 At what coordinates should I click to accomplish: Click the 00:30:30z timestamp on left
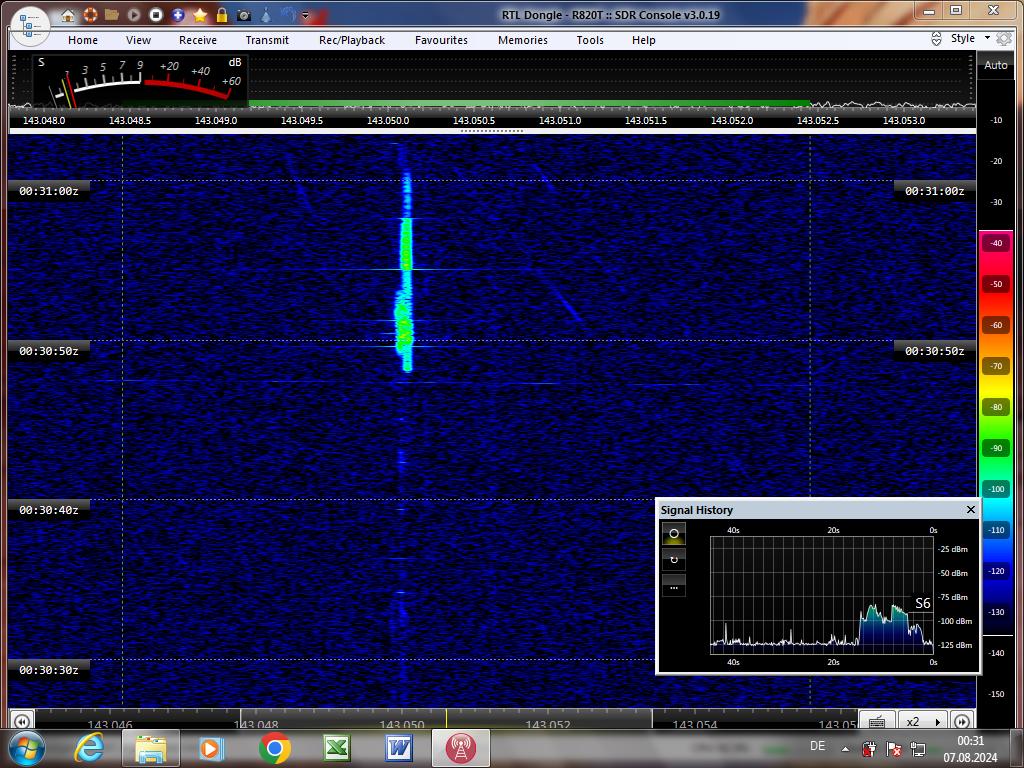coord(48,670)
